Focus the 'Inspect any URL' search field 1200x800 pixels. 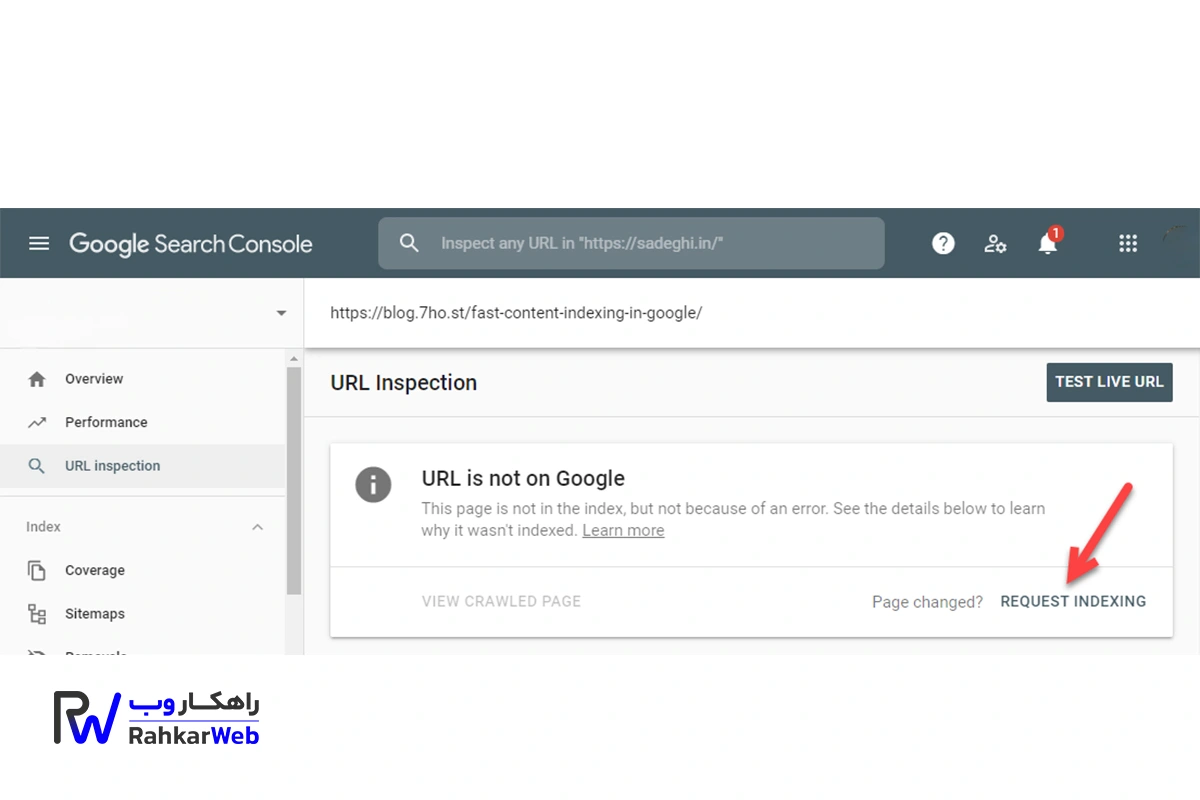tap(631, 243)
